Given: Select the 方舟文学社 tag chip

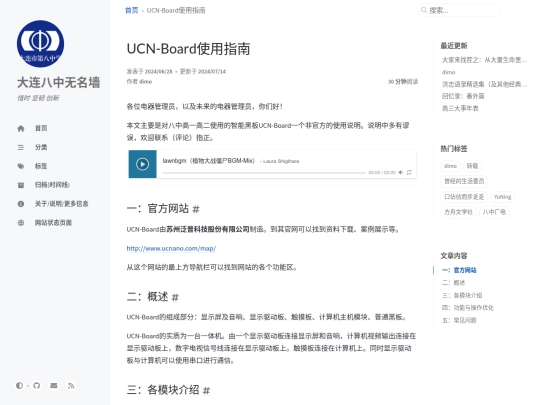Looking at the screenshot, I should pyautogui.click(x=458, y=212).
